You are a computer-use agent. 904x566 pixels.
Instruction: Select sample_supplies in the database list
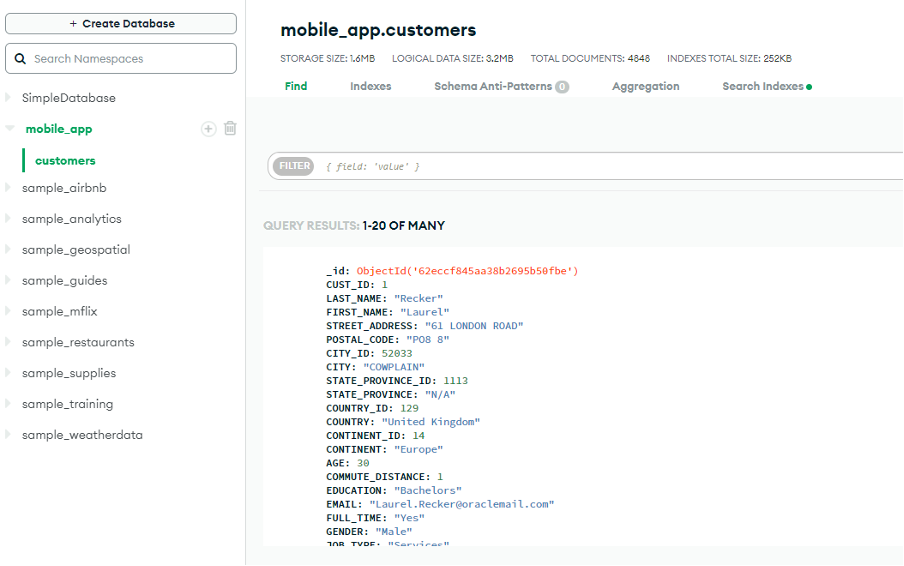(69, 373)
